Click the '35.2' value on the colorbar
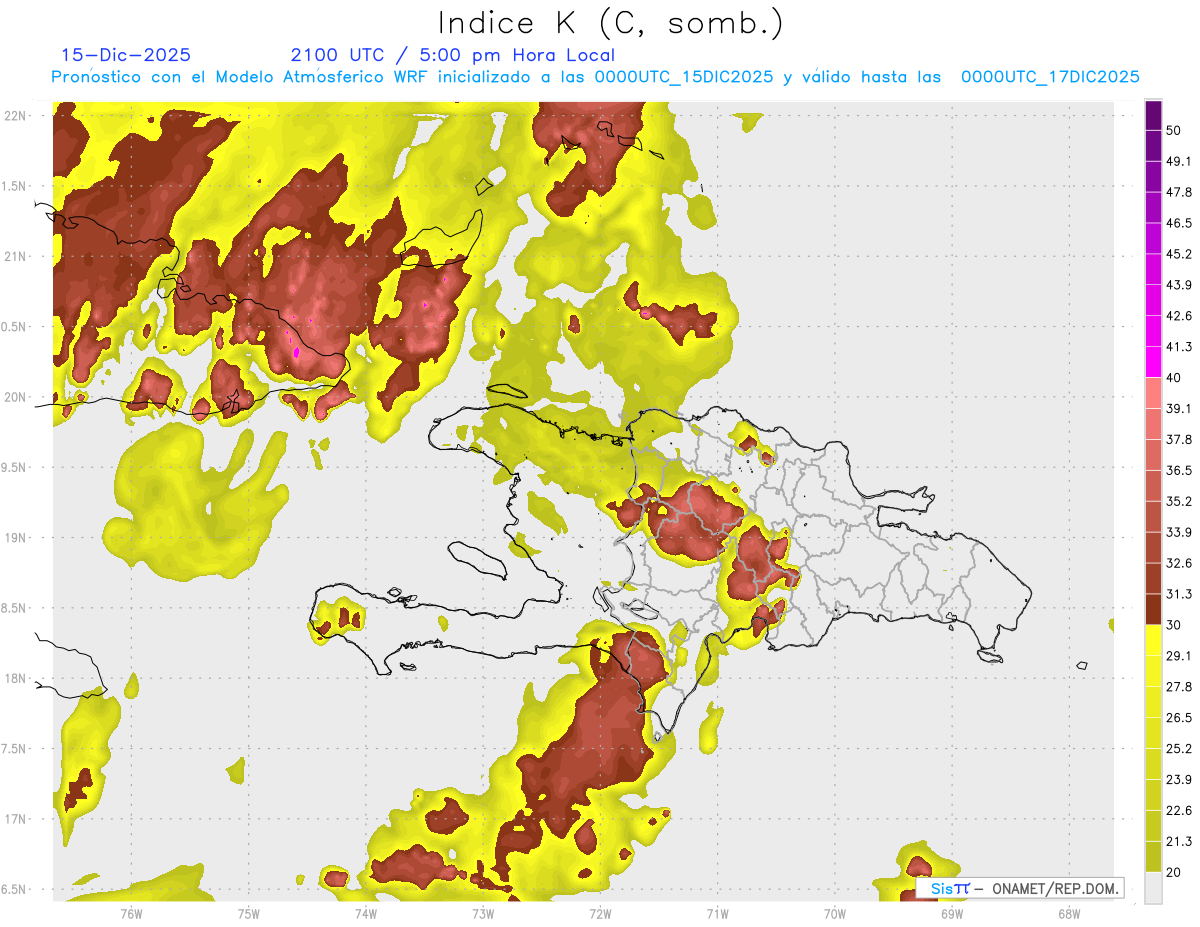1200x927 pixels. click(1180, 501)
